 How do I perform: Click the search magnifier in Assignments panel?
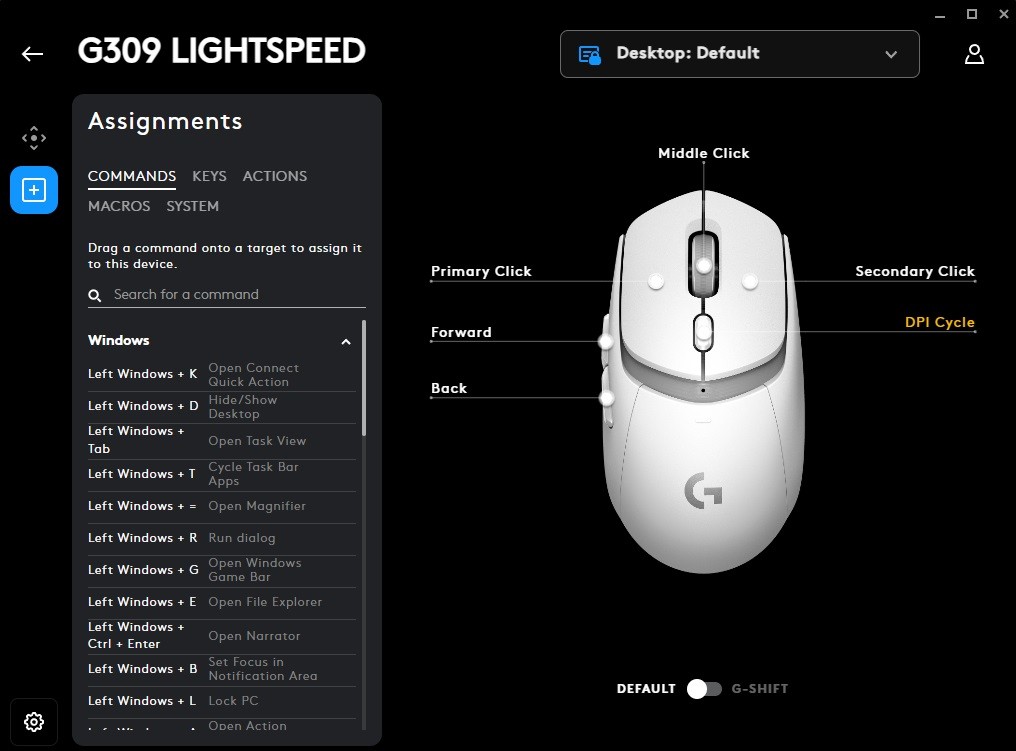pos(94,295)
